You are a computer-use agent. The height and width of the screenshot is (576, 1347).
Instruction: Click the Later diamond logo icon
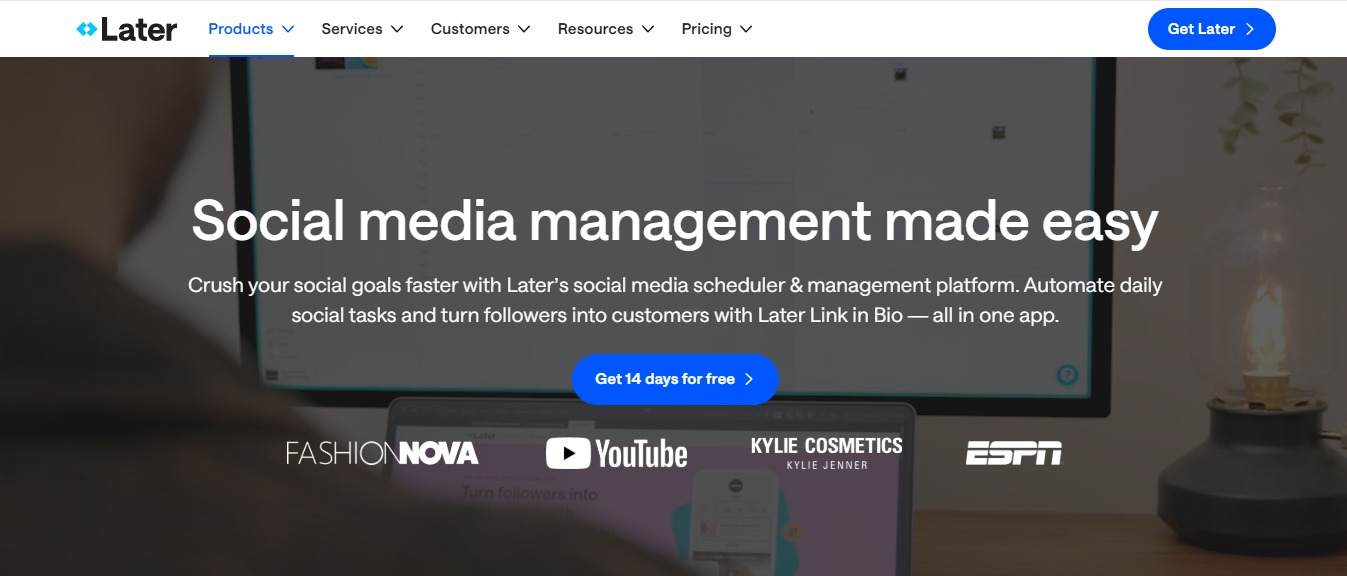pos(89,28)
